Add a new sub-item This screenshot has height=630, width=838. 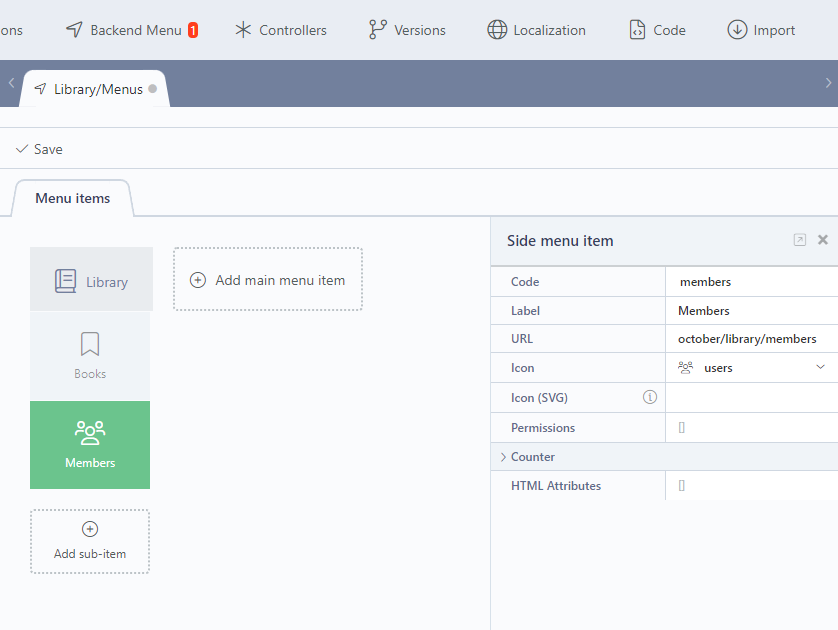click(x=90, y=541)
